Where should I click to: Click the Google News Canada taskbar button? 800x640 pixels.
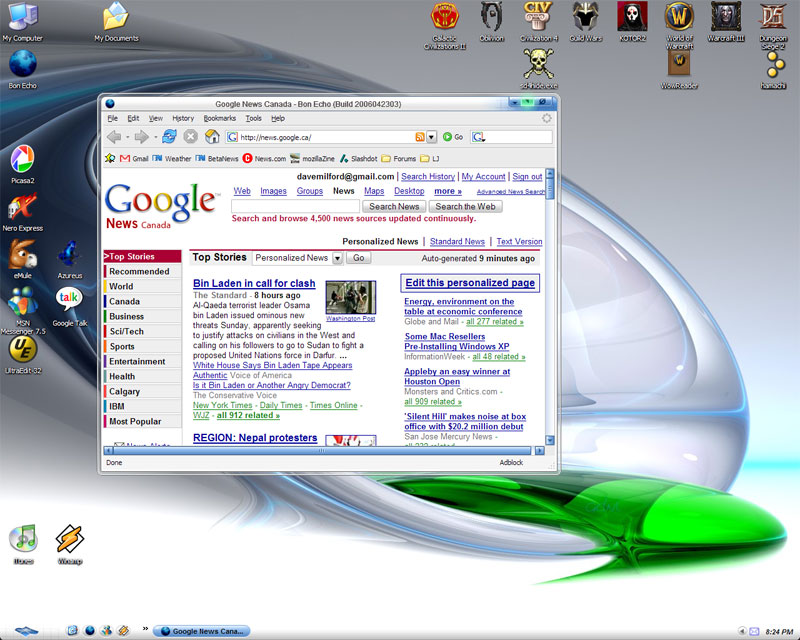tap(200, 631)
